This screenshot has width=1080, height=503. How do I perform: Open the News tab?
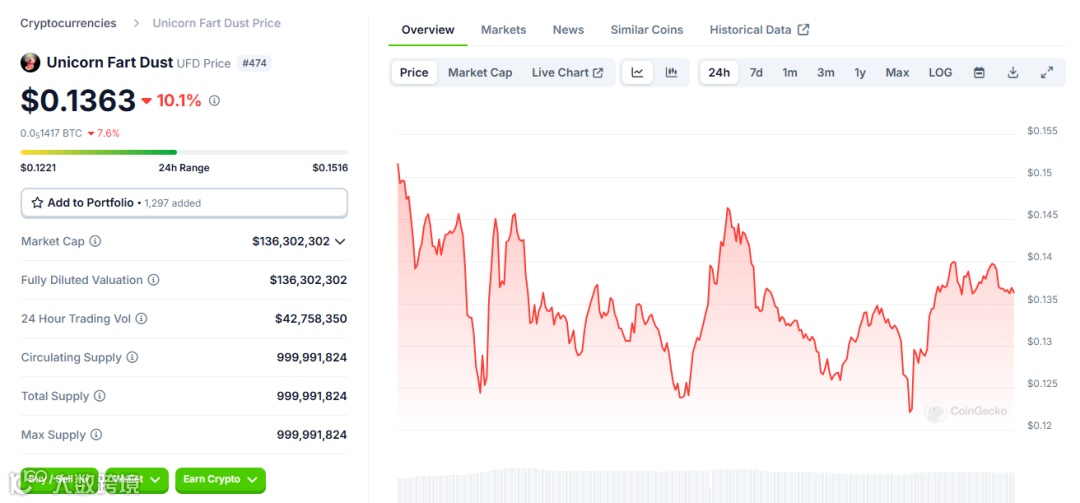[x=568, y=30]
